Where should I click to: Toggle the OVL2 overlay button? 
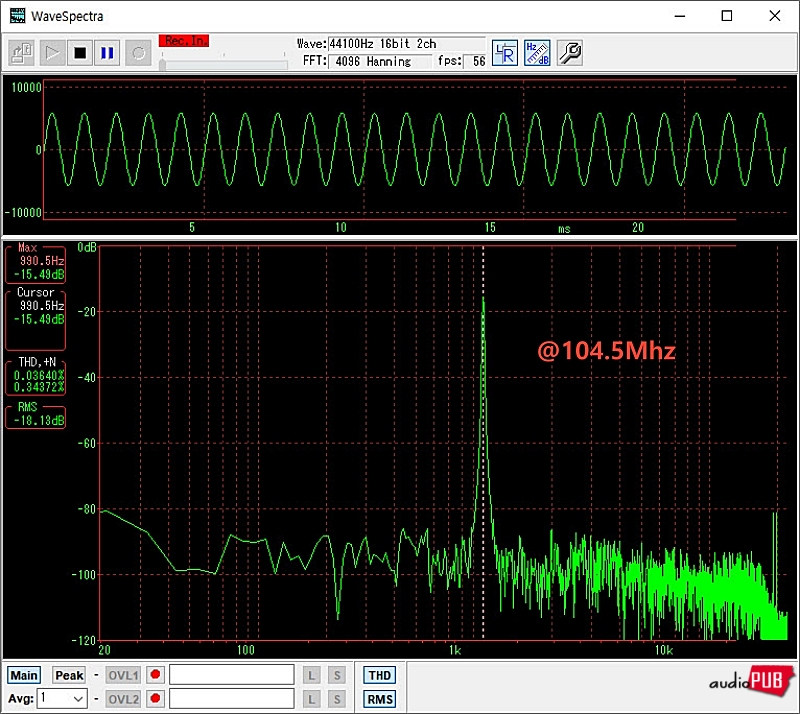[123, 699]
